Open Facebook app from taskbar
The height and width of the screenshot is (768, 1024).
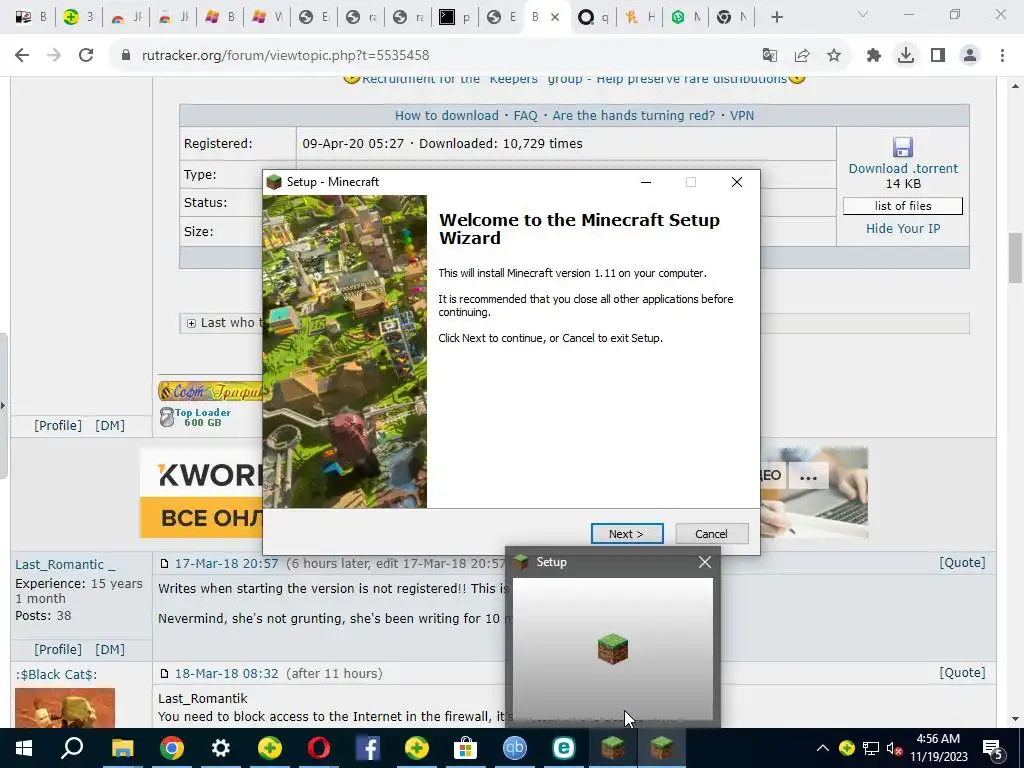tap(368, 748)
